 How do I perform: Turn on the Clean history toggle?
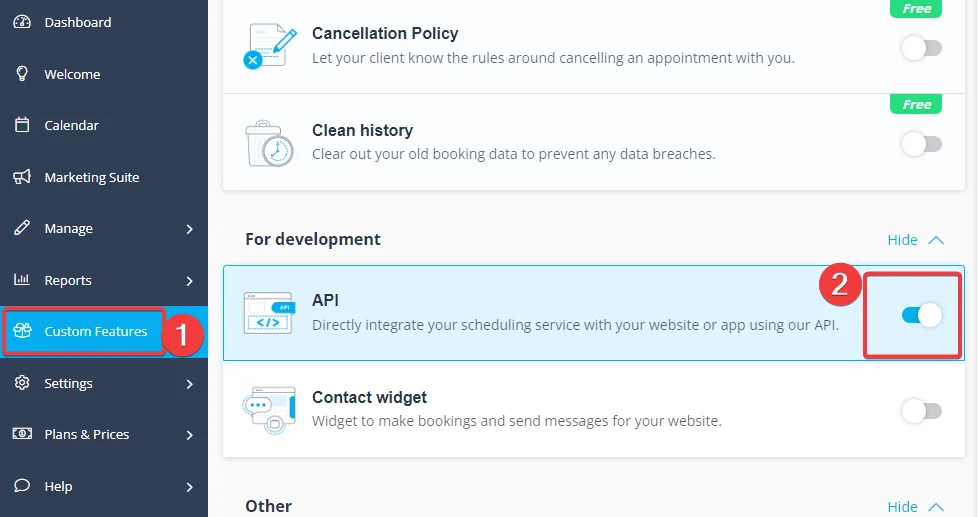[921, 144]
